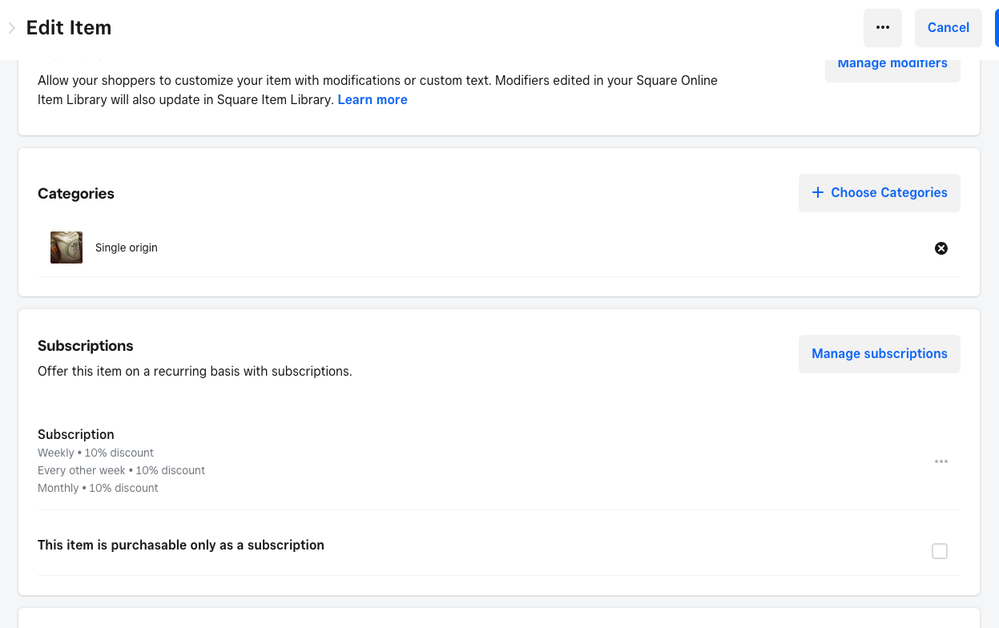Click the Weekly 10% discount line
The height and width of the screenshot is (628, 999).
tap(96, 453)
